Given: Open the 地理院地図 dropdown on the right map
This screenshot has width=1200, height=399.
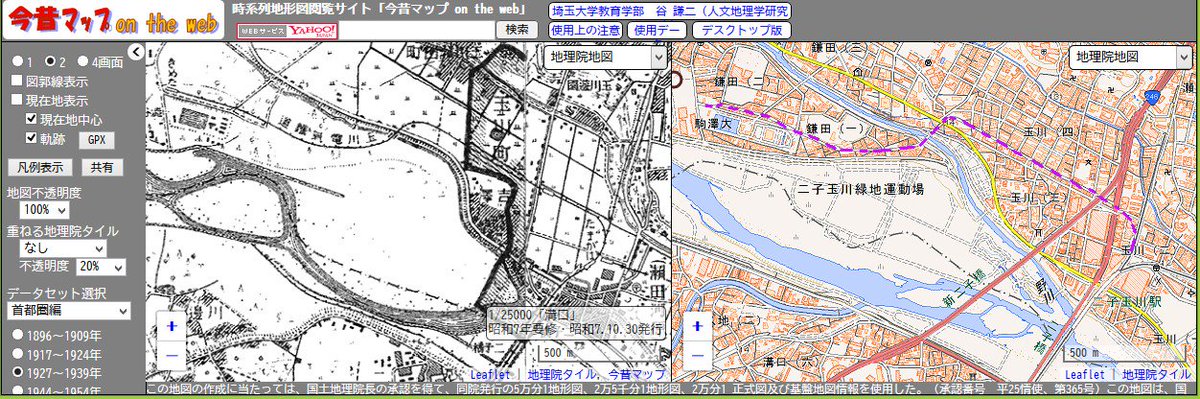Looking at the screenshot, I should coord(1128,57).
